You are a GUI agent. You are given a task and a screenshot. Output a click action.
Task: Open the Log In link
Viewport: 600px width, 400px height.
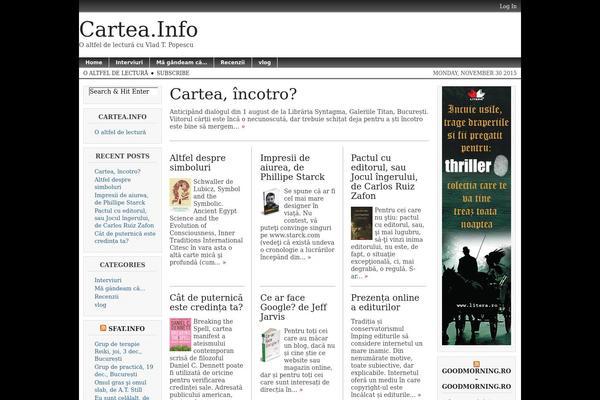[x=508, y=6]
